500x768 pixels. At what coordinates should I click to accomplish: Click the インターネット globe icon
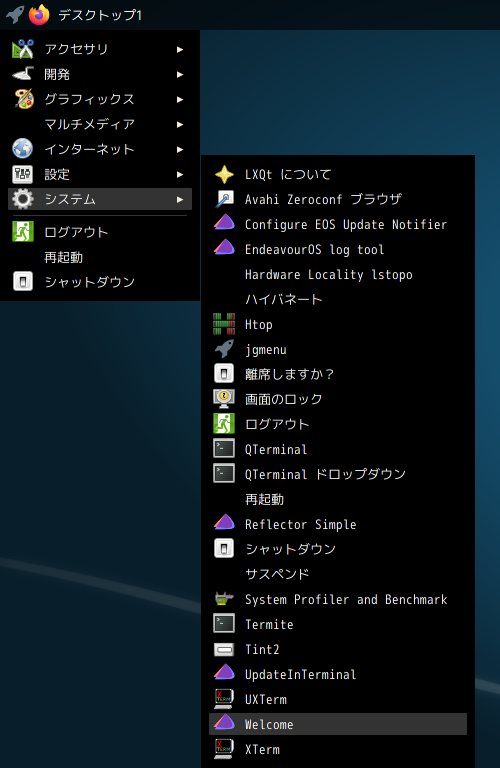click(23, 149)
